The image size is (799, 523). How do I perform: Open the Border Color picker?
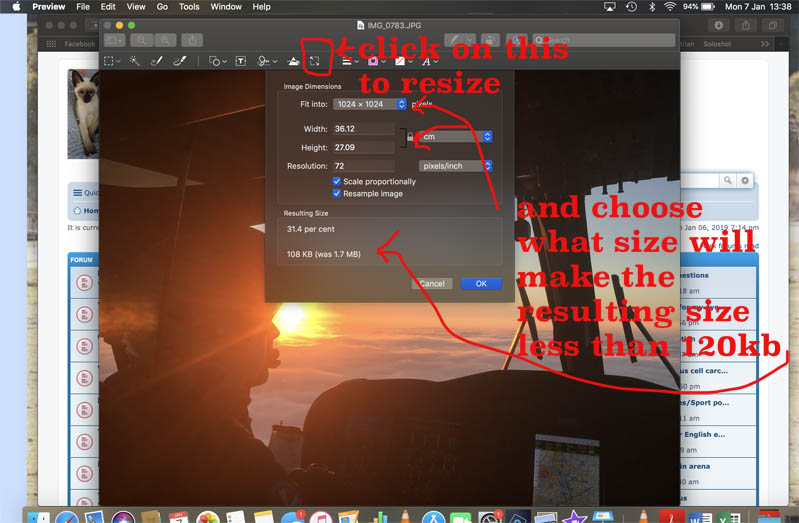[x=376, y=61]
